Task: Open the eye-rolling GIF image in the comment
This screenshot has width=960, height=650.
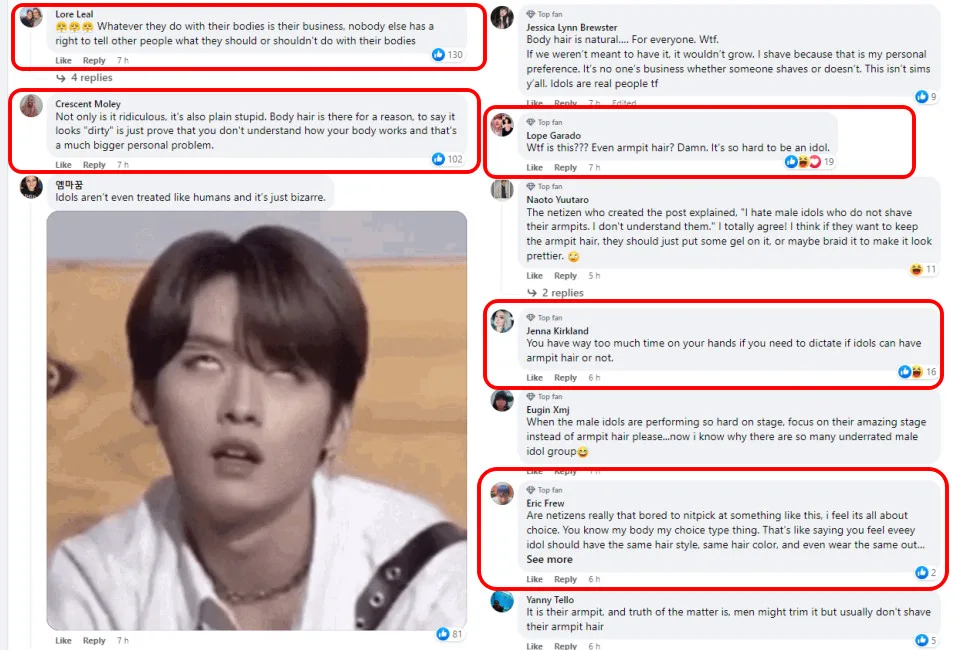Action: pos(257,420)
